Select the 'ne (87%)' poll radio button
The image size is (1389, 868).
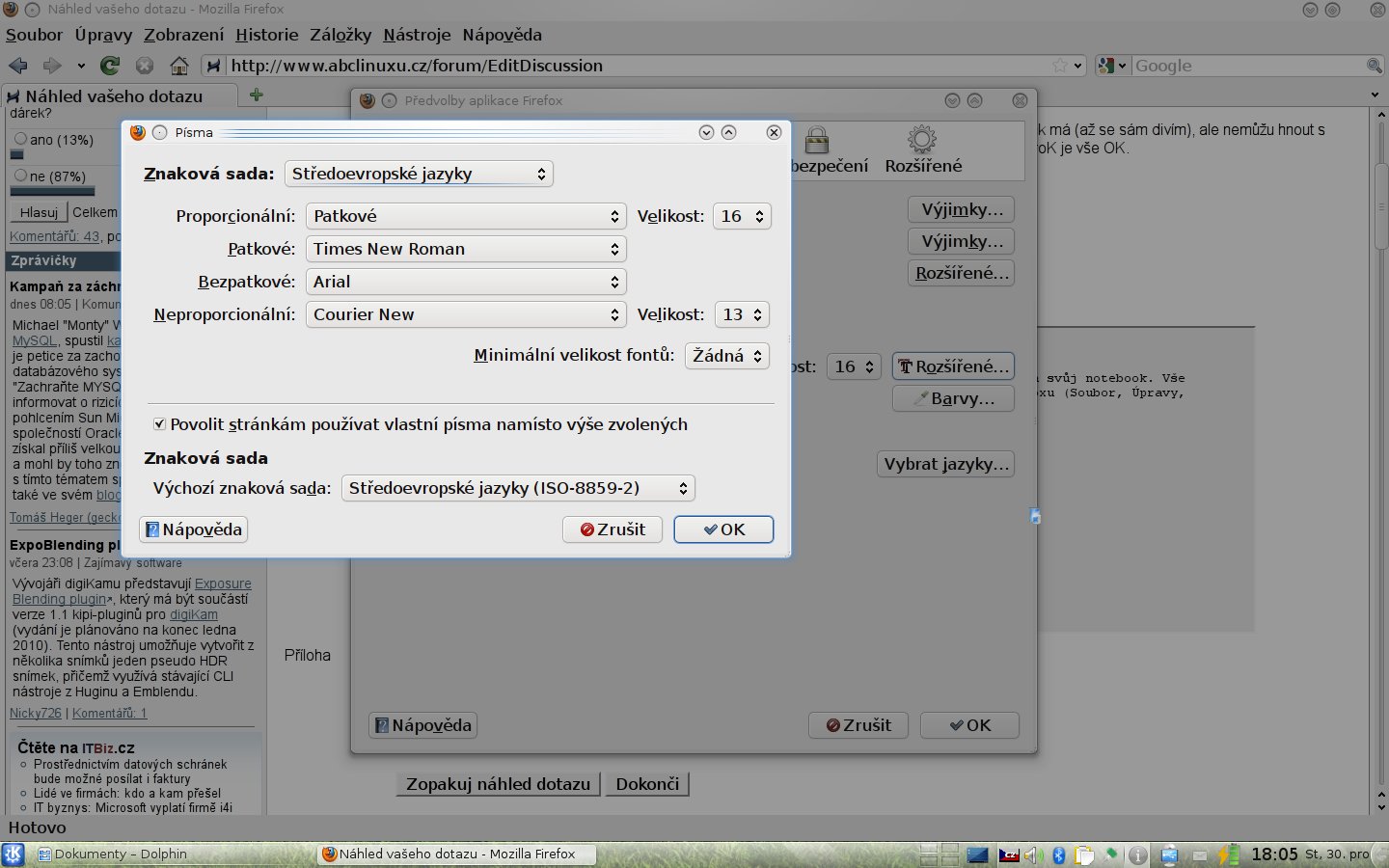[20, 176]
